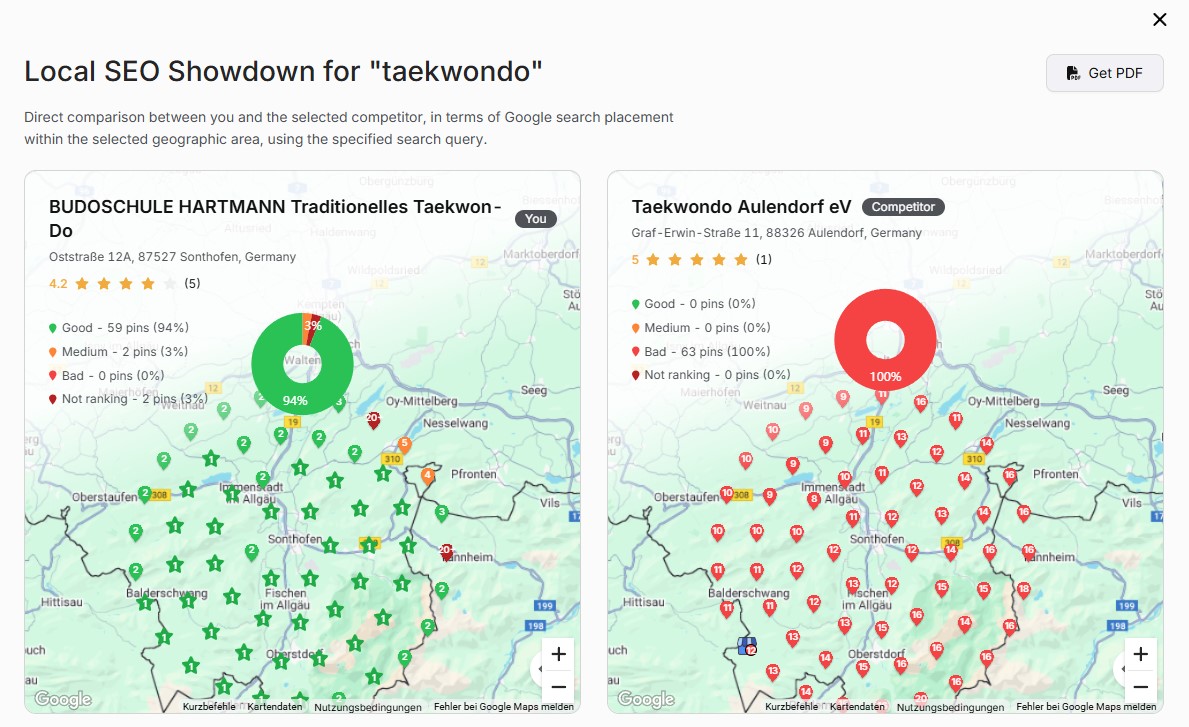Open Nutzungsbedingungen on the left map
This screenshot has height=727, width=1189.
[x=368, y=707]
